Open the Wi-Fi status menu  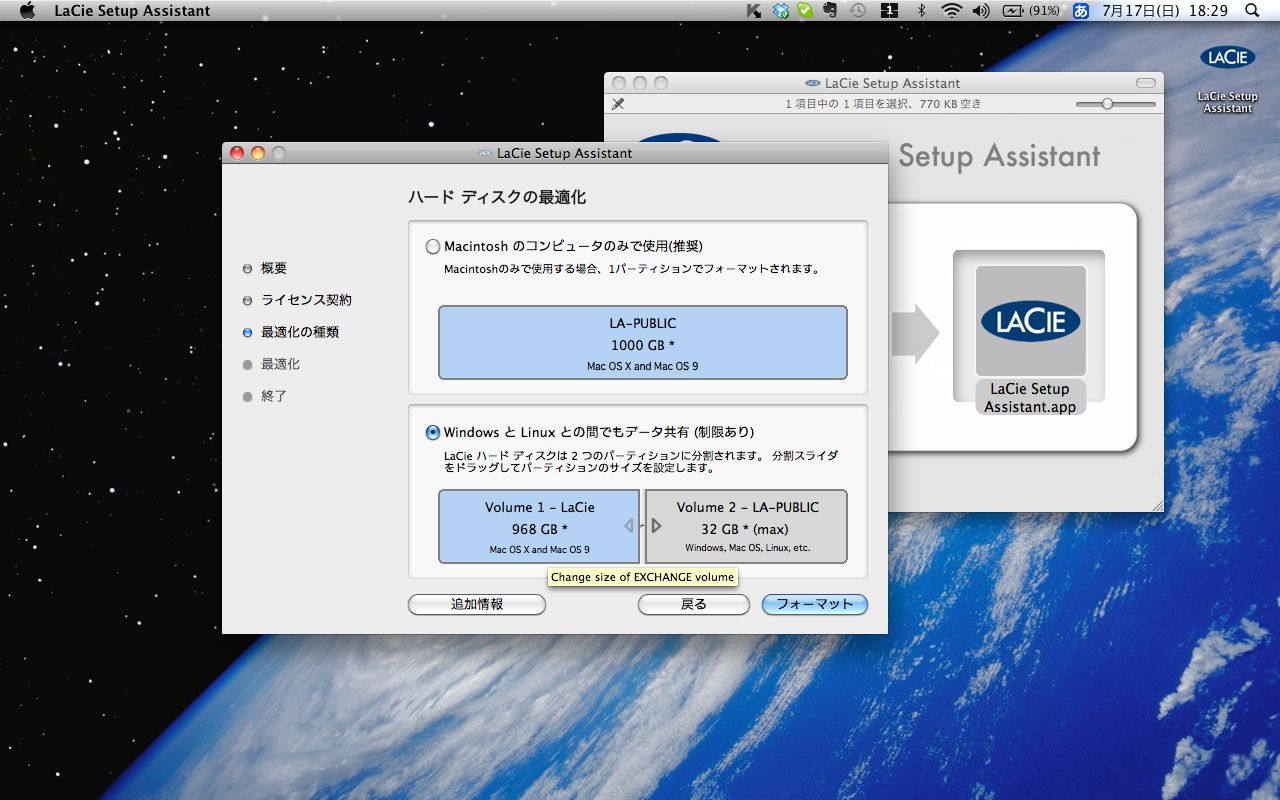[x=951, y=11]
